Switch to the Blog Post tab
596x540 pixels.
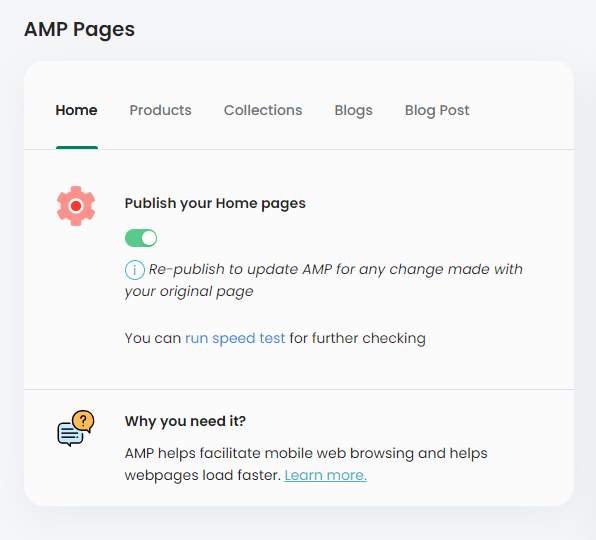(x=437, y=111)
